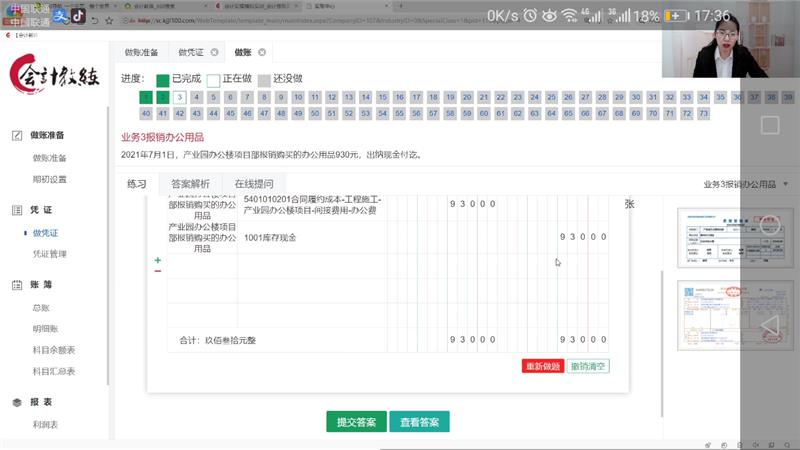Switch to the 答案解析 tab
Viewport: 800px width, 450px height.
click(x=190, y=184)
